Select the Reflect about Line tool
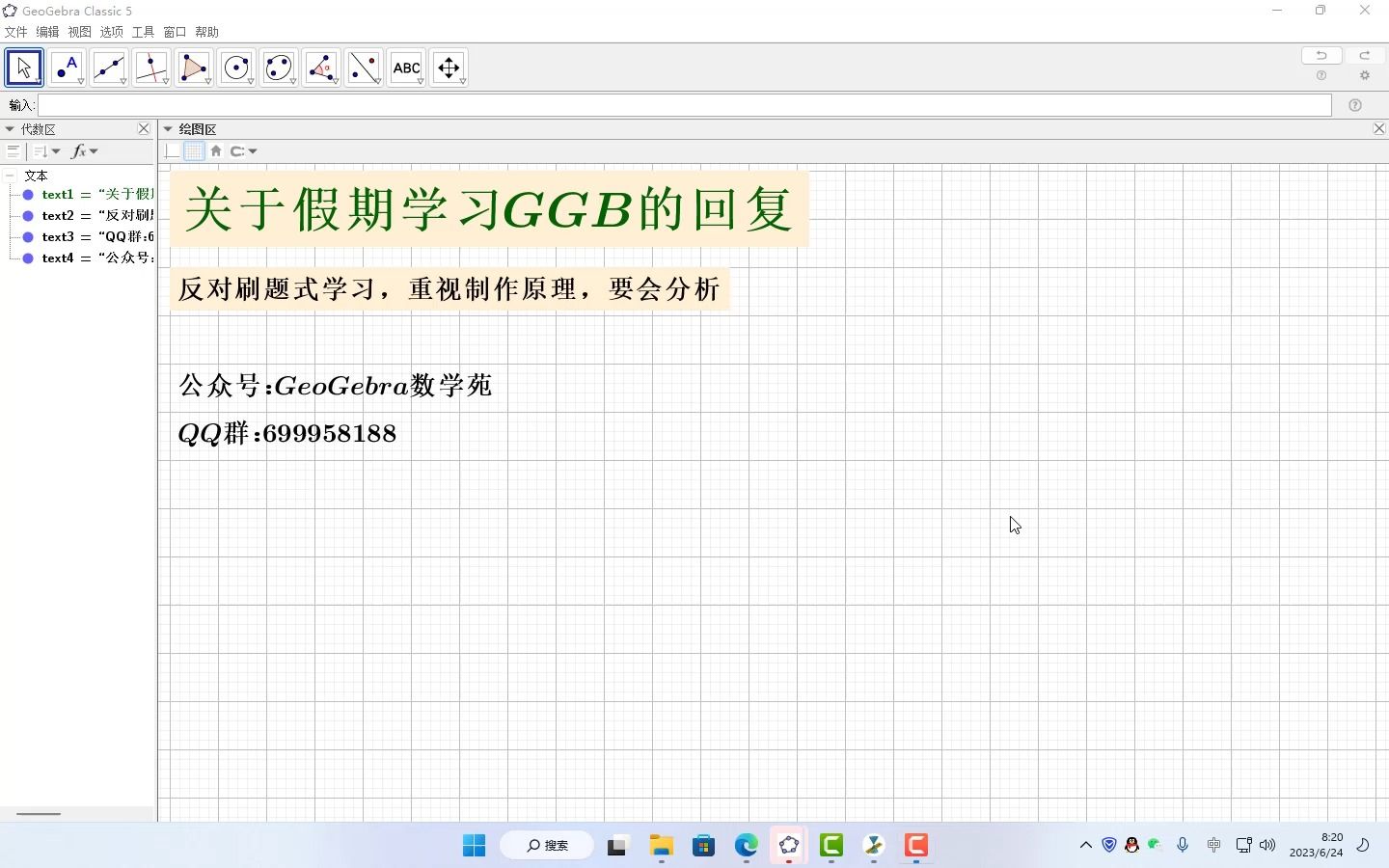This screenshot has height=868, width=1389. coord(364,68)
